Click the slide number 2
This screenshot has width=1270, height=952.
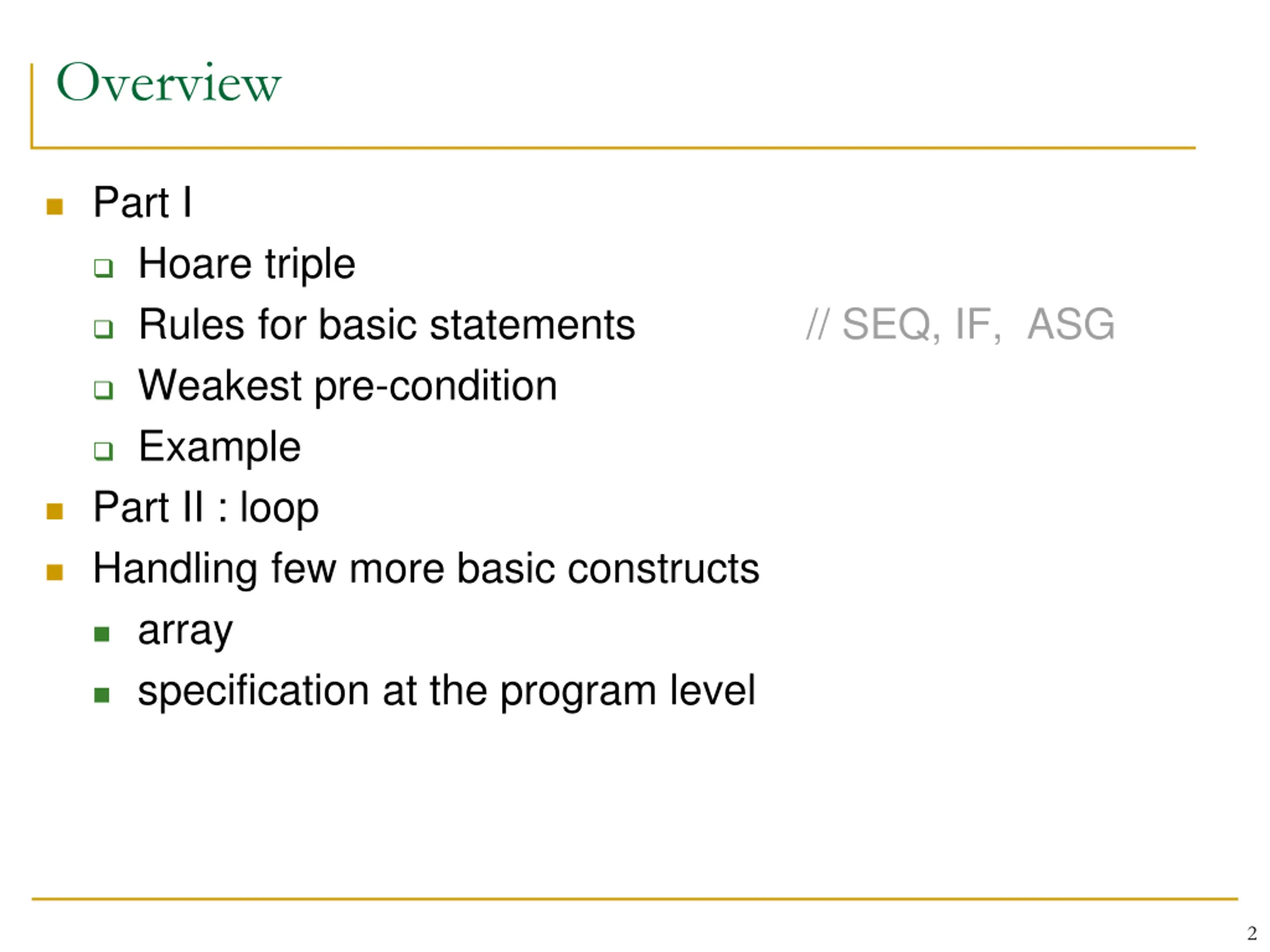pyautogui.click(x=1252, y=933)
